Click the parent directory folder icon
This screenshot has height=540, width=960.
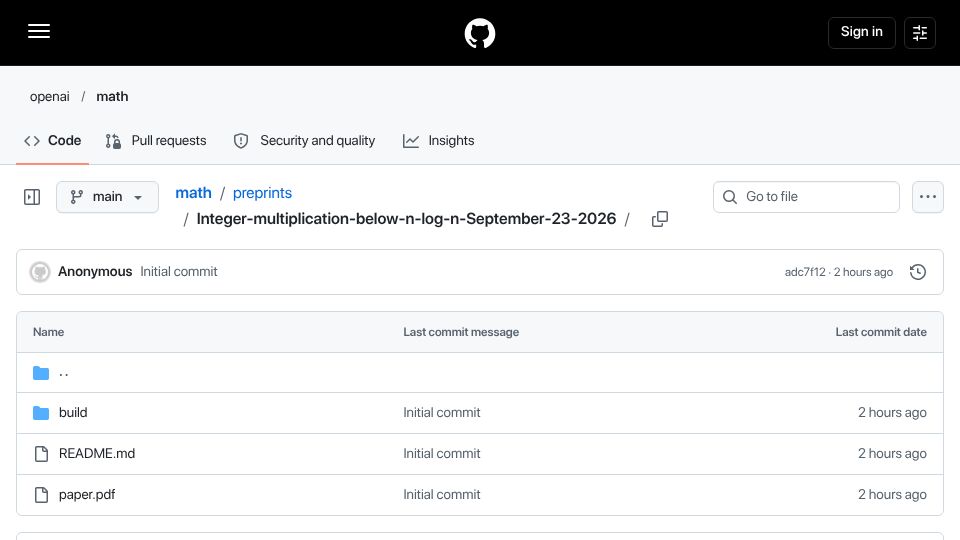pos(41,373)
